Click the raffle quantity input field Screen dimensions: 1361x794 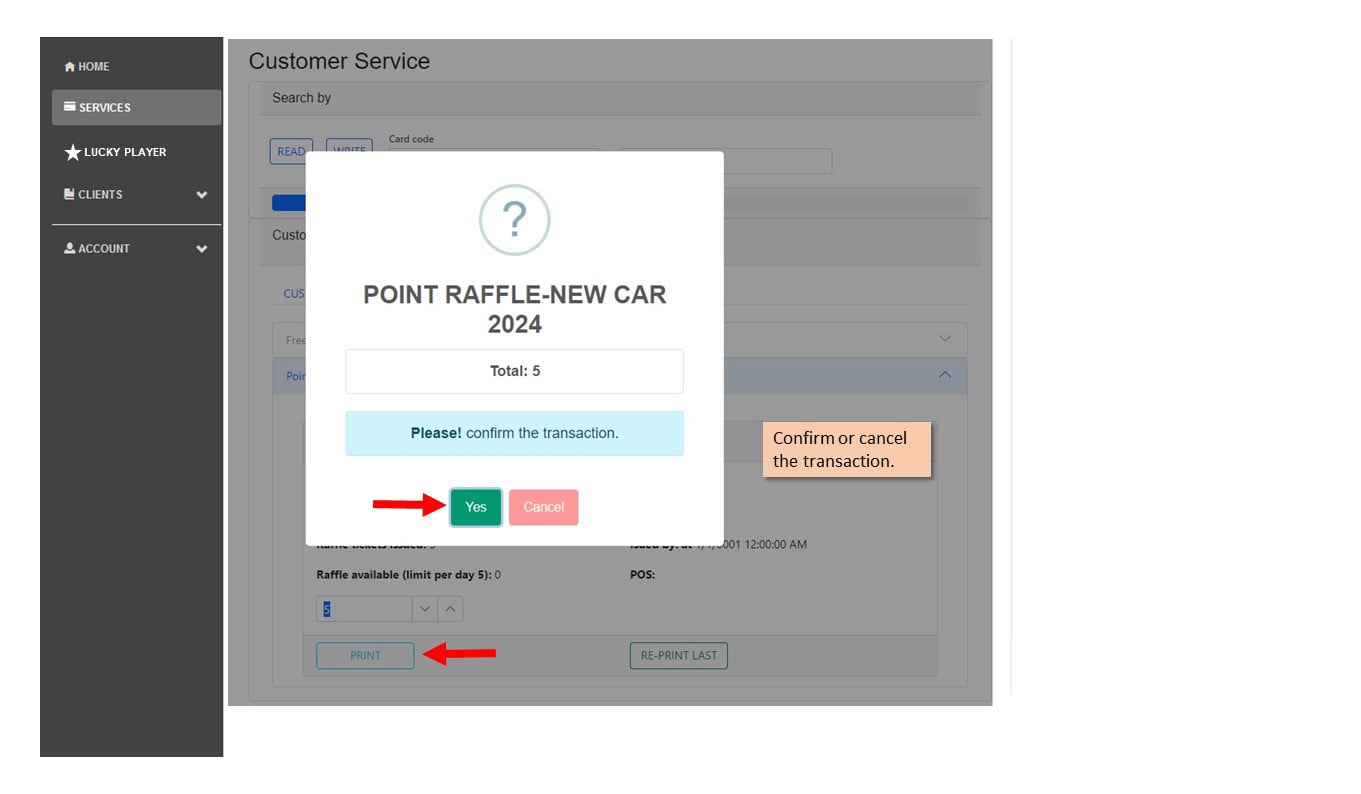[365, 609]
